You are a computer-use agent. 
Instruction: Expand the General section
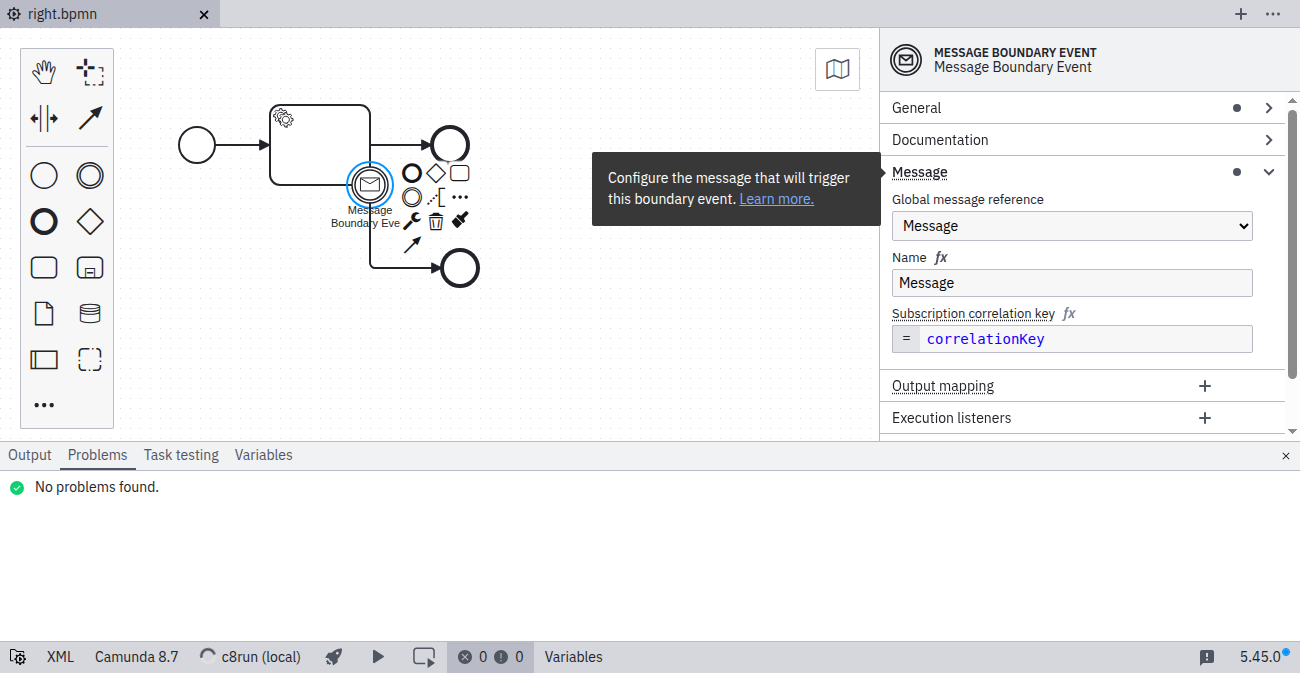click(x=1268, y=108)
